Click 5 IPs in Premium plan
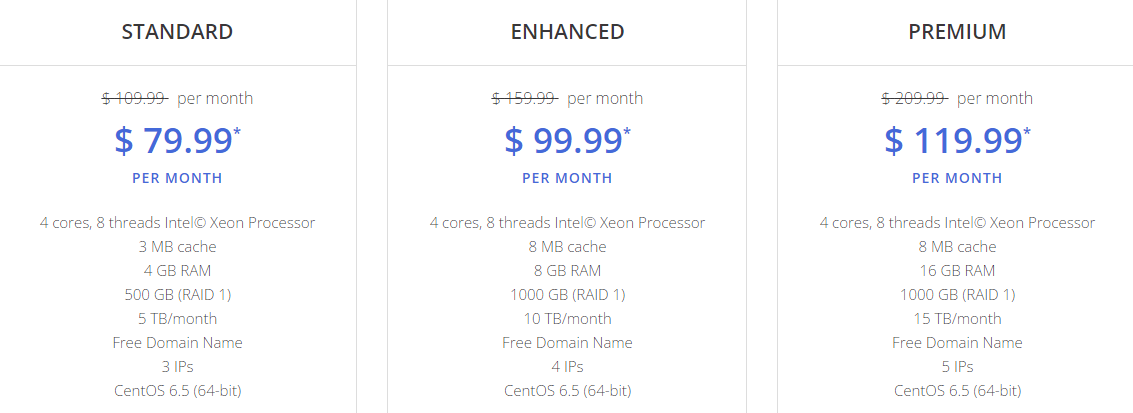The image size is (1133, 413). coord(957,366)
